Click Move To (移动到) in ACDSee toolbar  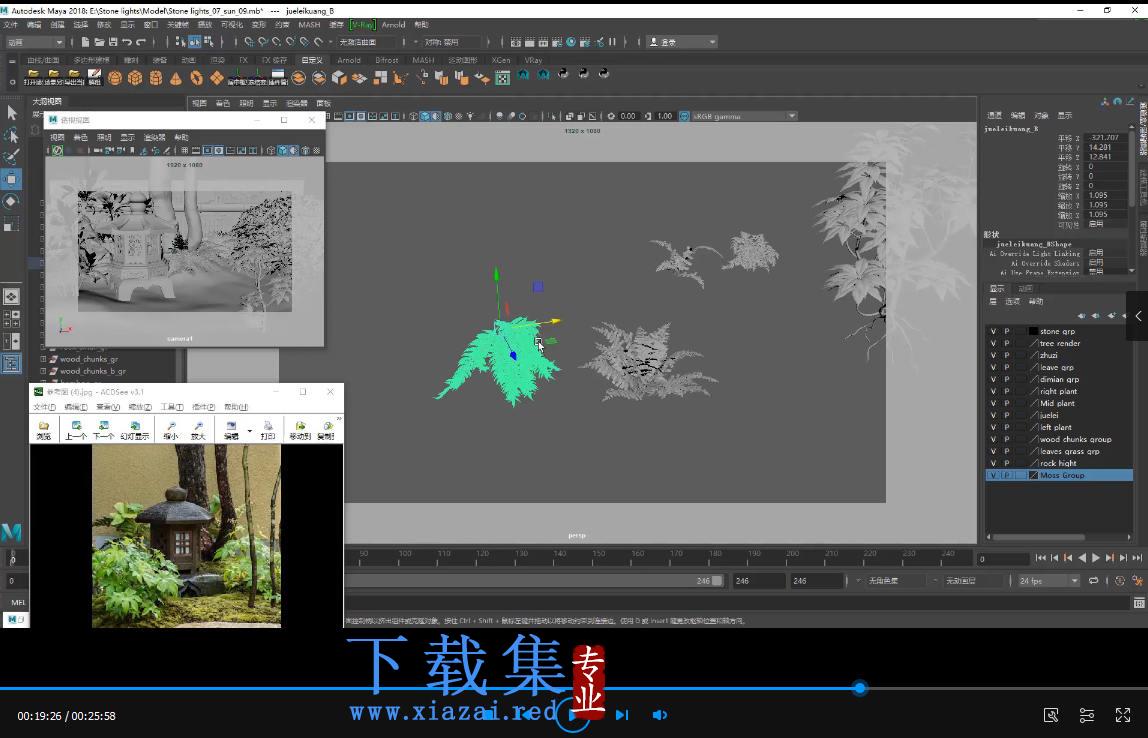[x=299, y=430]
